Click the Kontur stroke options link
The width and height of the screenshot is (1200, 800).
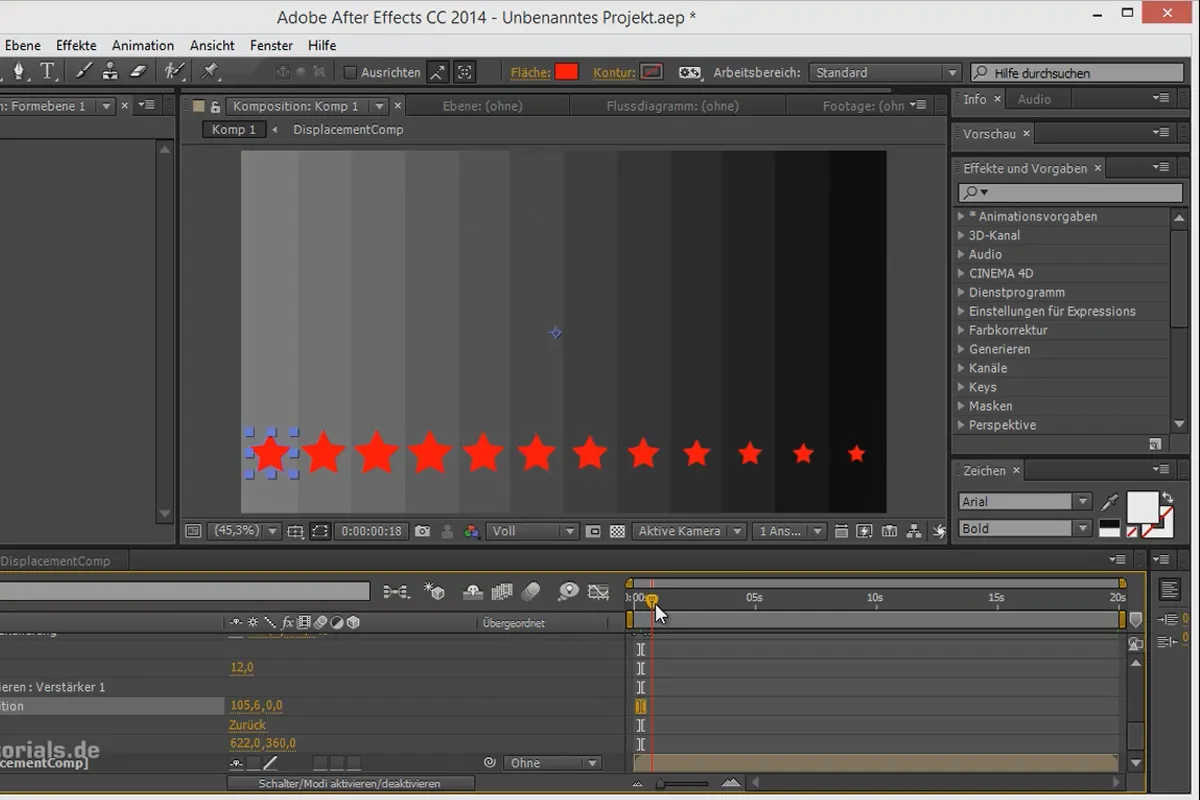coord(614,73)
